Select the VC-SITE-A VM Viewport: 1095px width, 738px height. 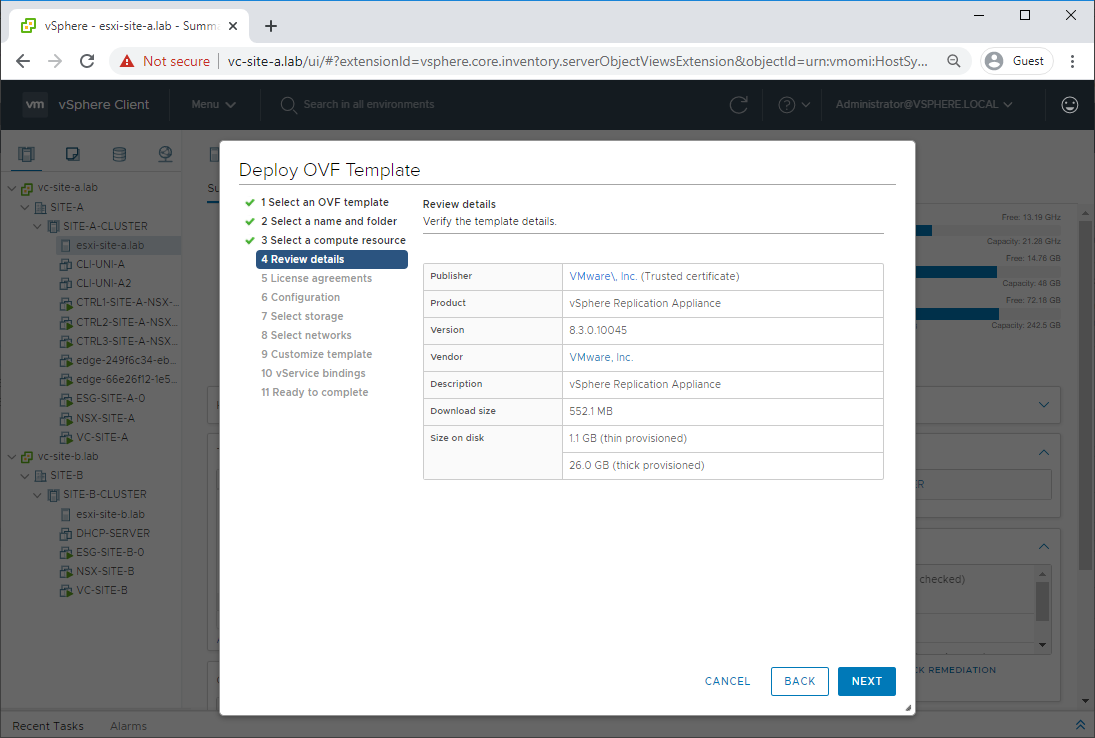tap(102, 437)
